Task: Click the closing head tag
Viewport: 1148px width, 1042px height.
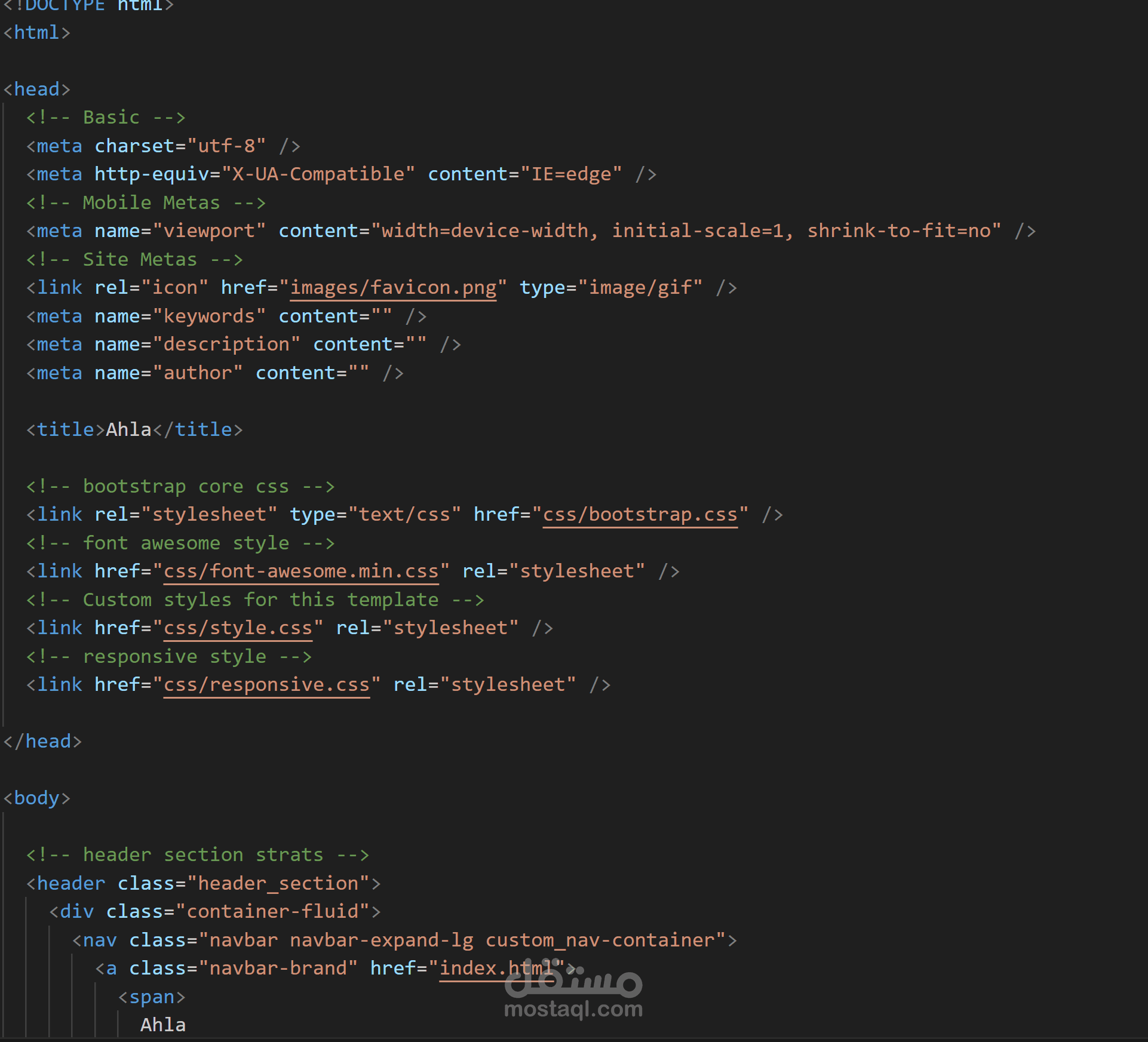Action: point(42,742)
